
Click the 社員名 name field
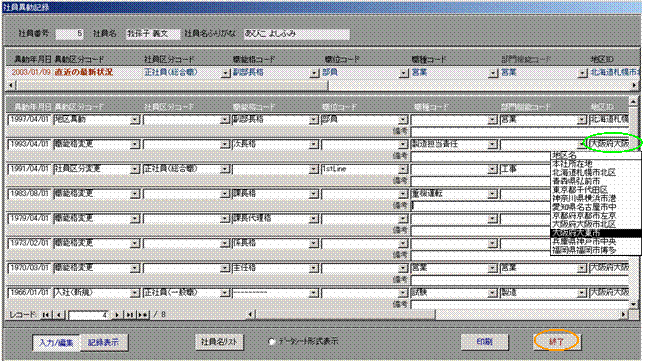153,34
